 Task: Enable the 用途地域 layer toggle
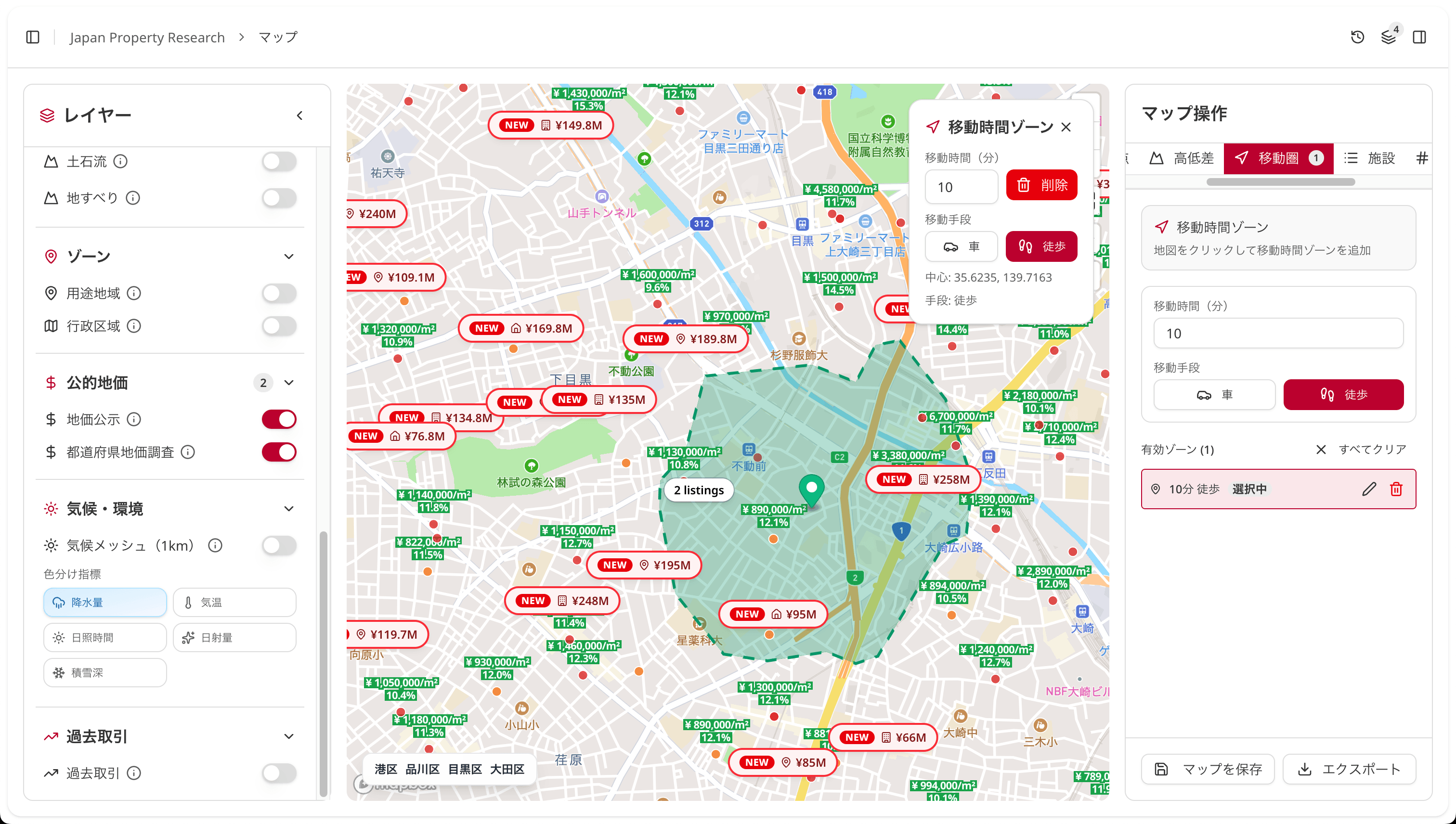coord(279,293)
